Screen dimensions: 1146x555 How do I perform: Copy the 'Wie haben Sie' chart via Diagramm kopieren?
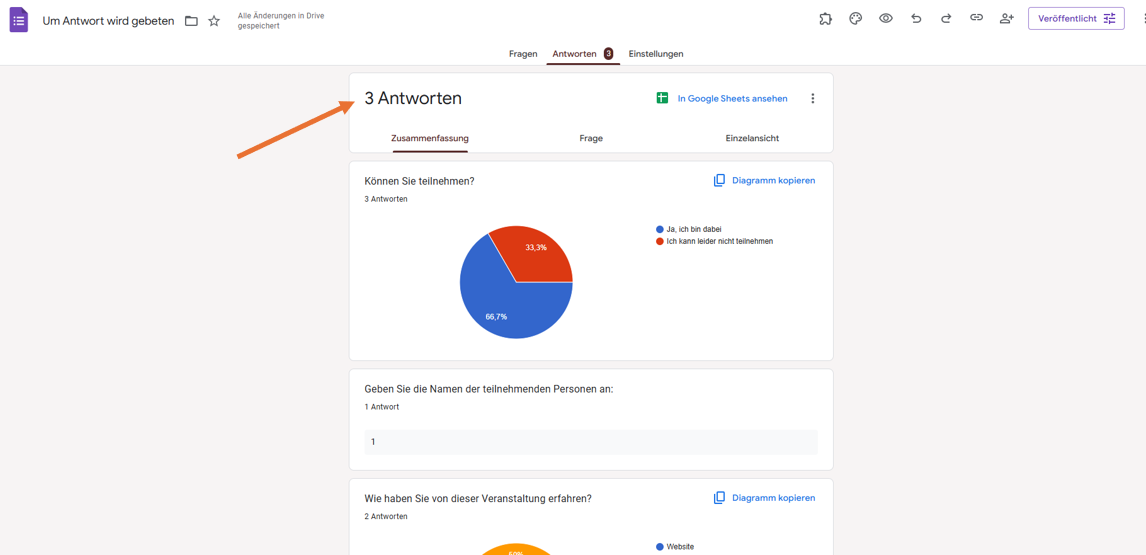[764, 497]
